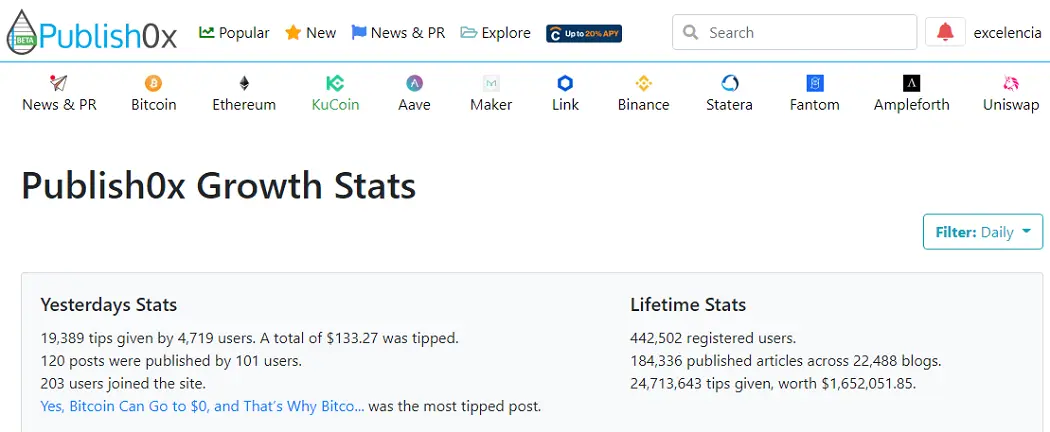Click the Yesterdays Stats heading
This screenshot has height=432, width=1050.
(x=108, y=305)
